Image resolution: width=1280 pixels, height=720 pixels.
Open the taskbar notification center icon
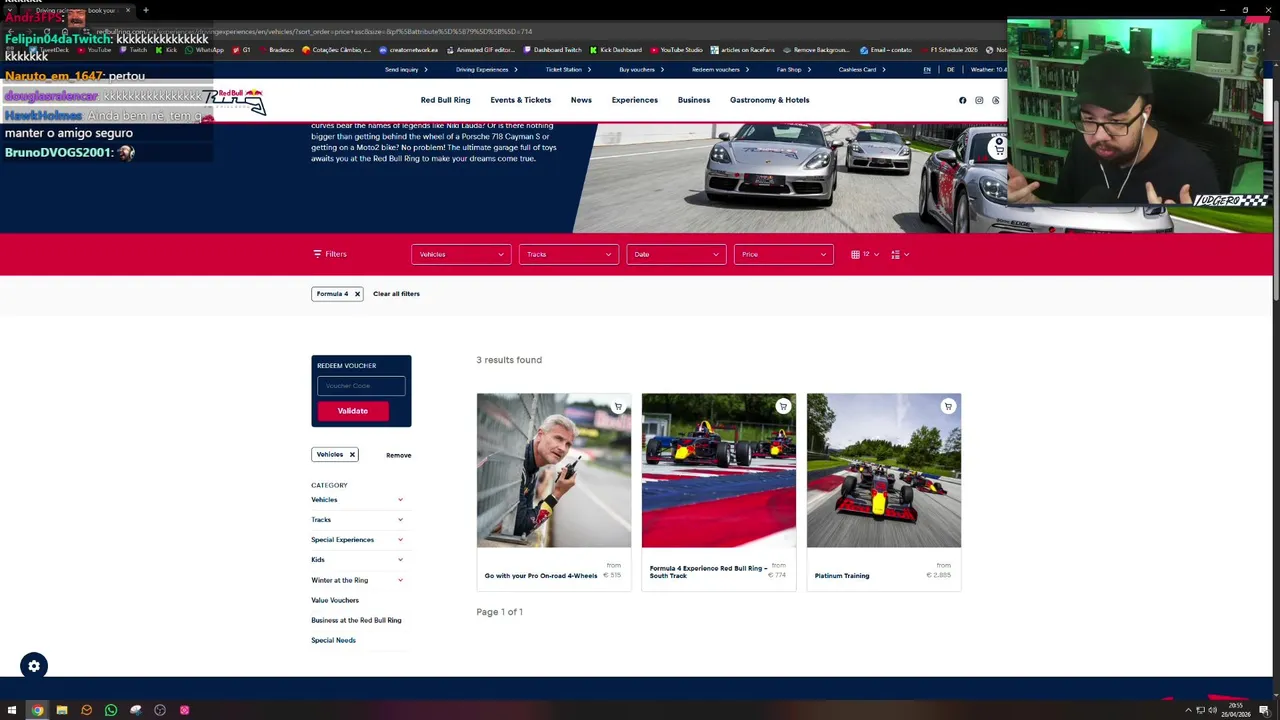click(x=1265, y=710)
